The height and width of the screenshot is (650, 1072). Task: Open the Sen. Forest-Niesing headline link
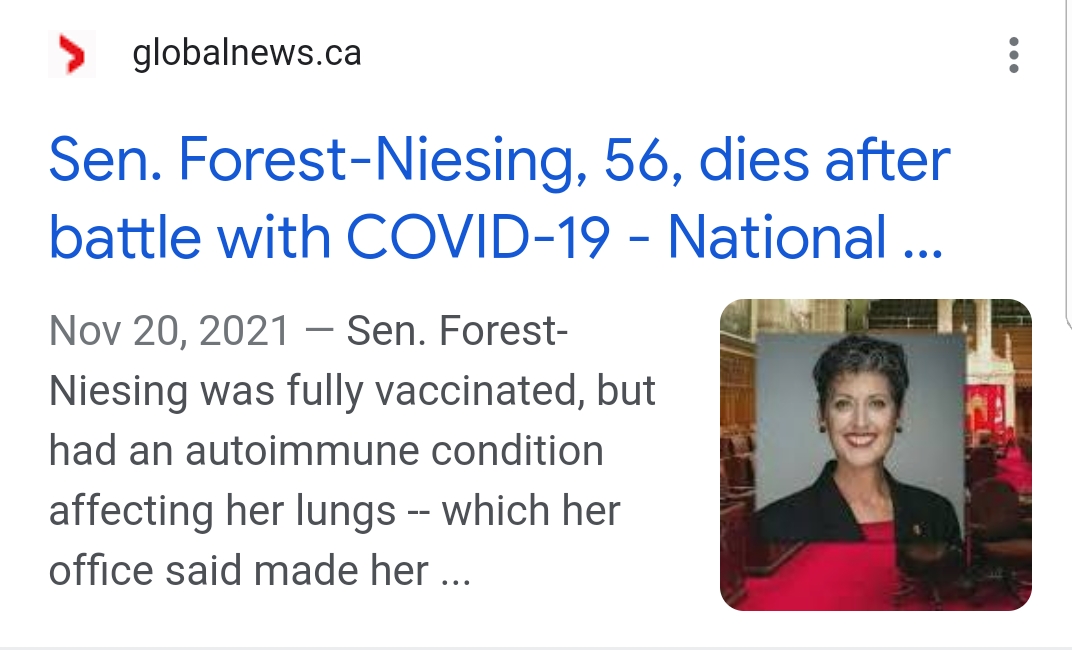point(500,198)
